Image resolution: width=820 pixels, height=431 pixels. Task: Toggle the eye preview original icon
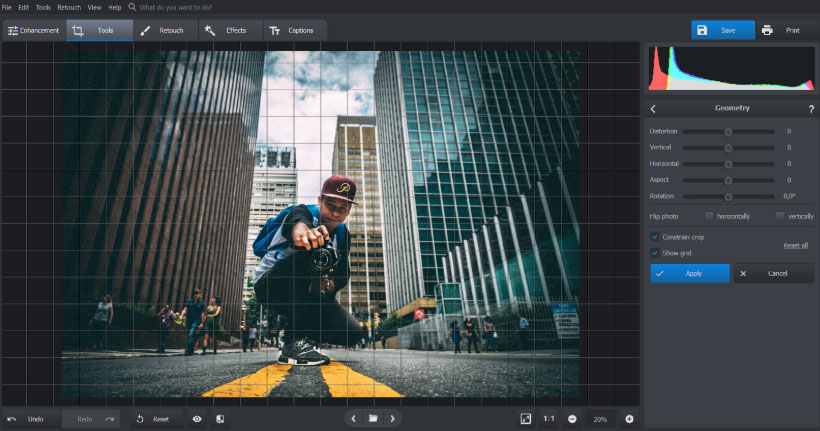[197, 419]
